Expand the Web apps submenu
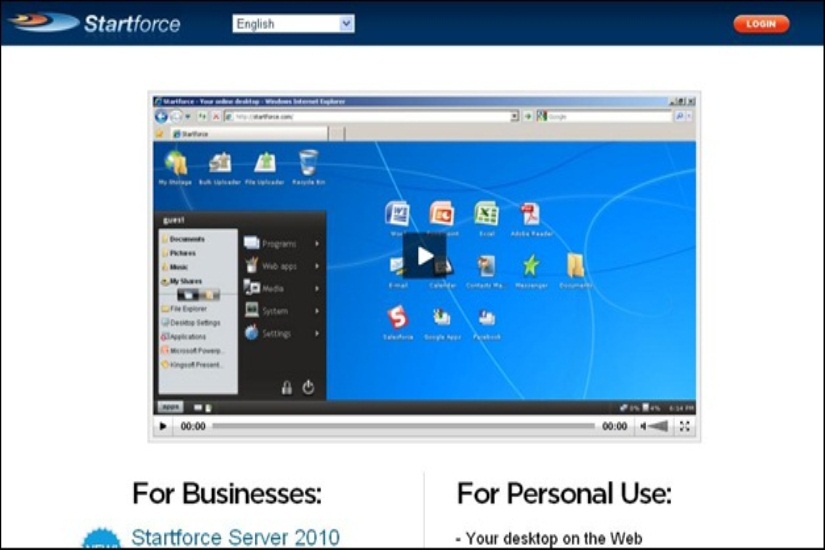825x550 pixels. (x=281, y=266)
